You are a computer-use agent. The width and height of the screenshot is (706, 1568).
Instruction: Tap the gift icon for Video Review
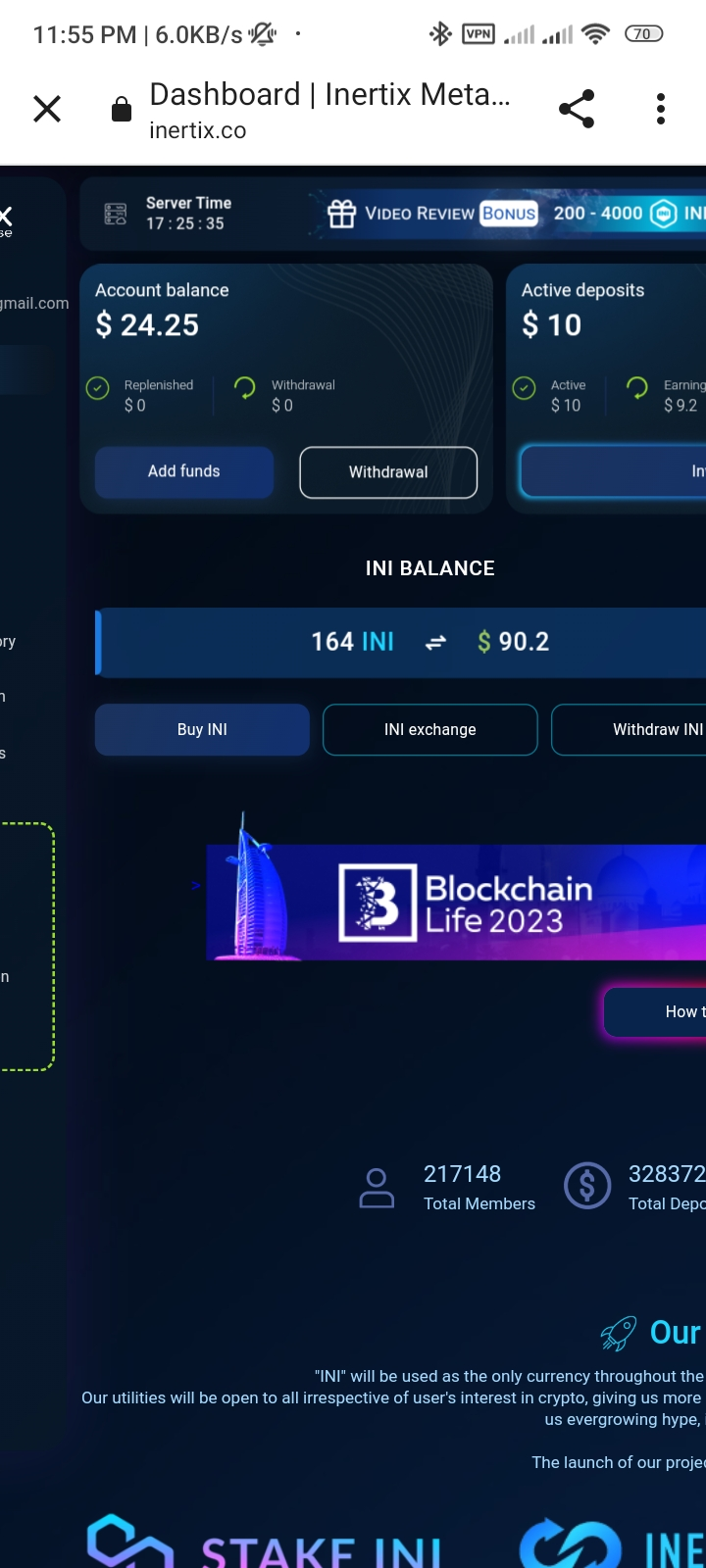coord(341,214)
